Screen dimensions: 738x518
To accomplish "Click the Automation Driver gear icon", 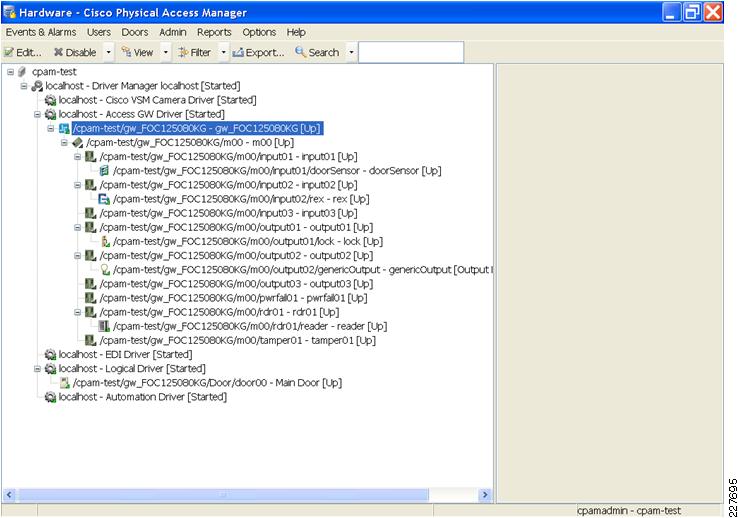I will click(50, 397).
